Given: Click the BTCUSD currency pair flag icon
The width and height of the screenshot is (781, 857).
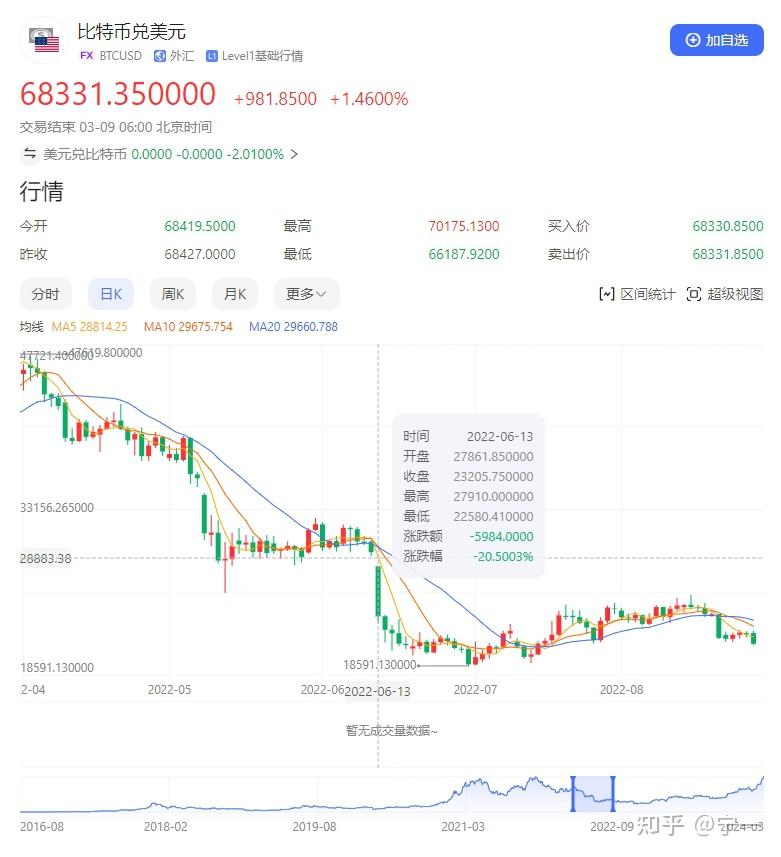Looking at the screenshot, I should point(43,40).
